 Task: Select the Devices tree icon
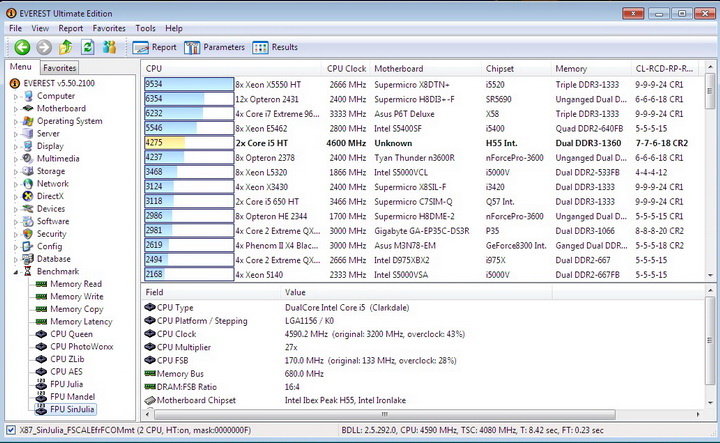click(x=28, y=208)
